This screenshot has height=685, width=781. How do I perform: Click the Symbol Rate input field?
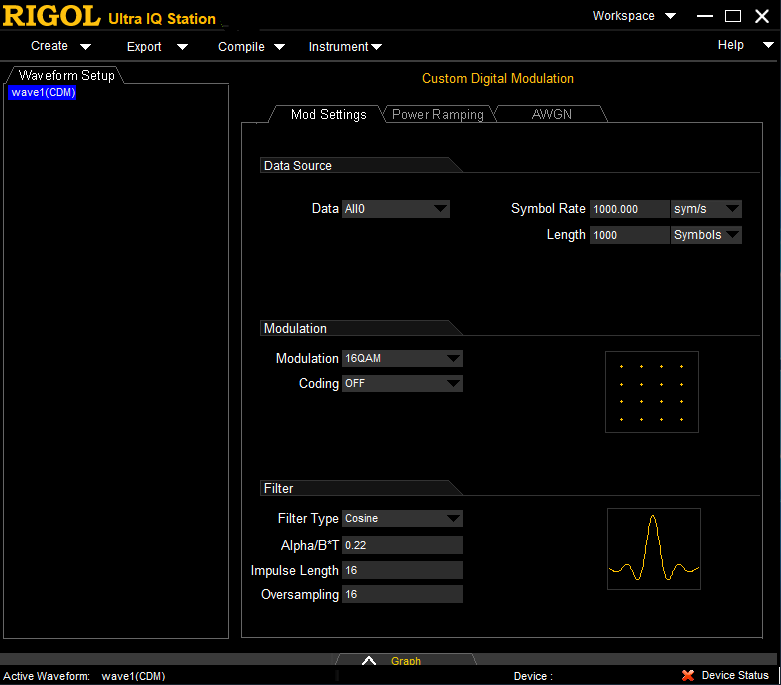point(628,209)
